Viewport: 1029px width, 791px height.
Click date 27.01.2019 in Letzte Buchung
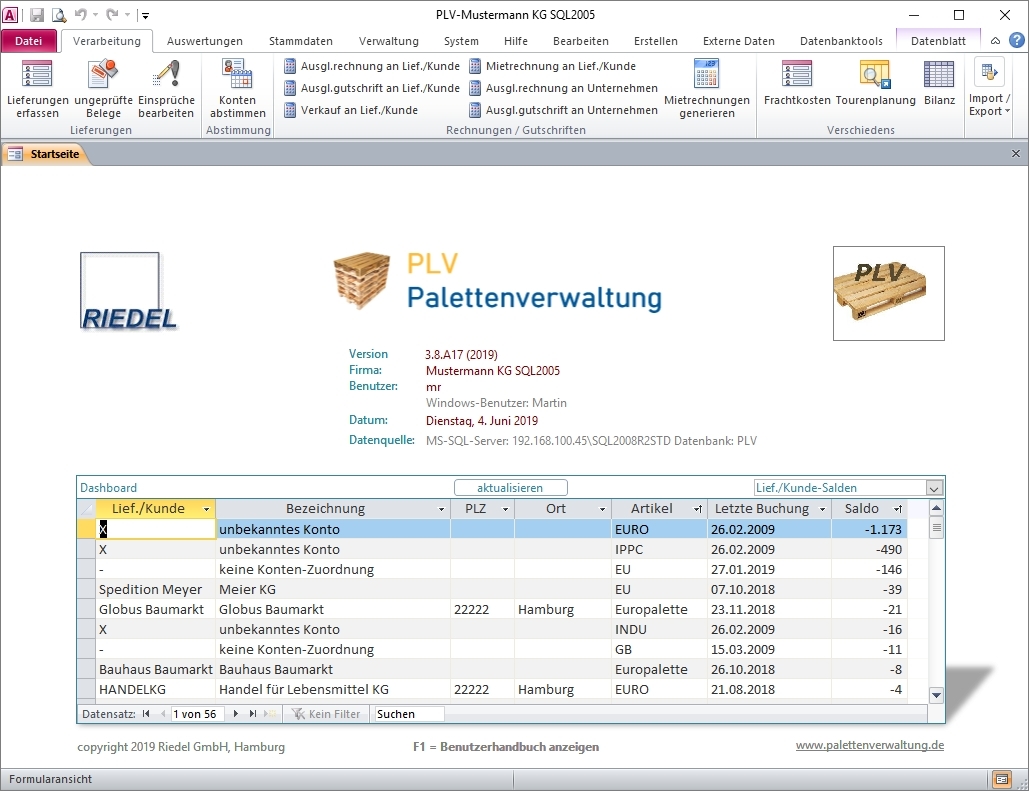click(769, 569)
